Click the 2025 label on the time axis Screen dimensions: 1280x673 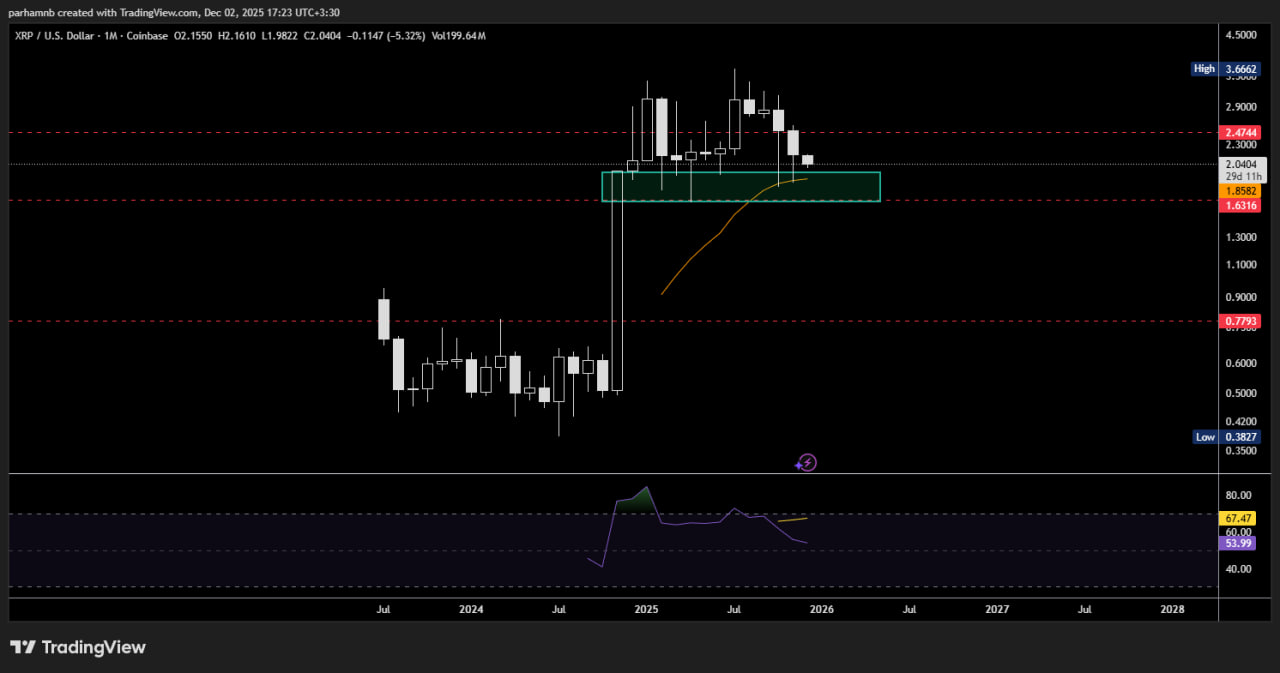coord(646,609)
